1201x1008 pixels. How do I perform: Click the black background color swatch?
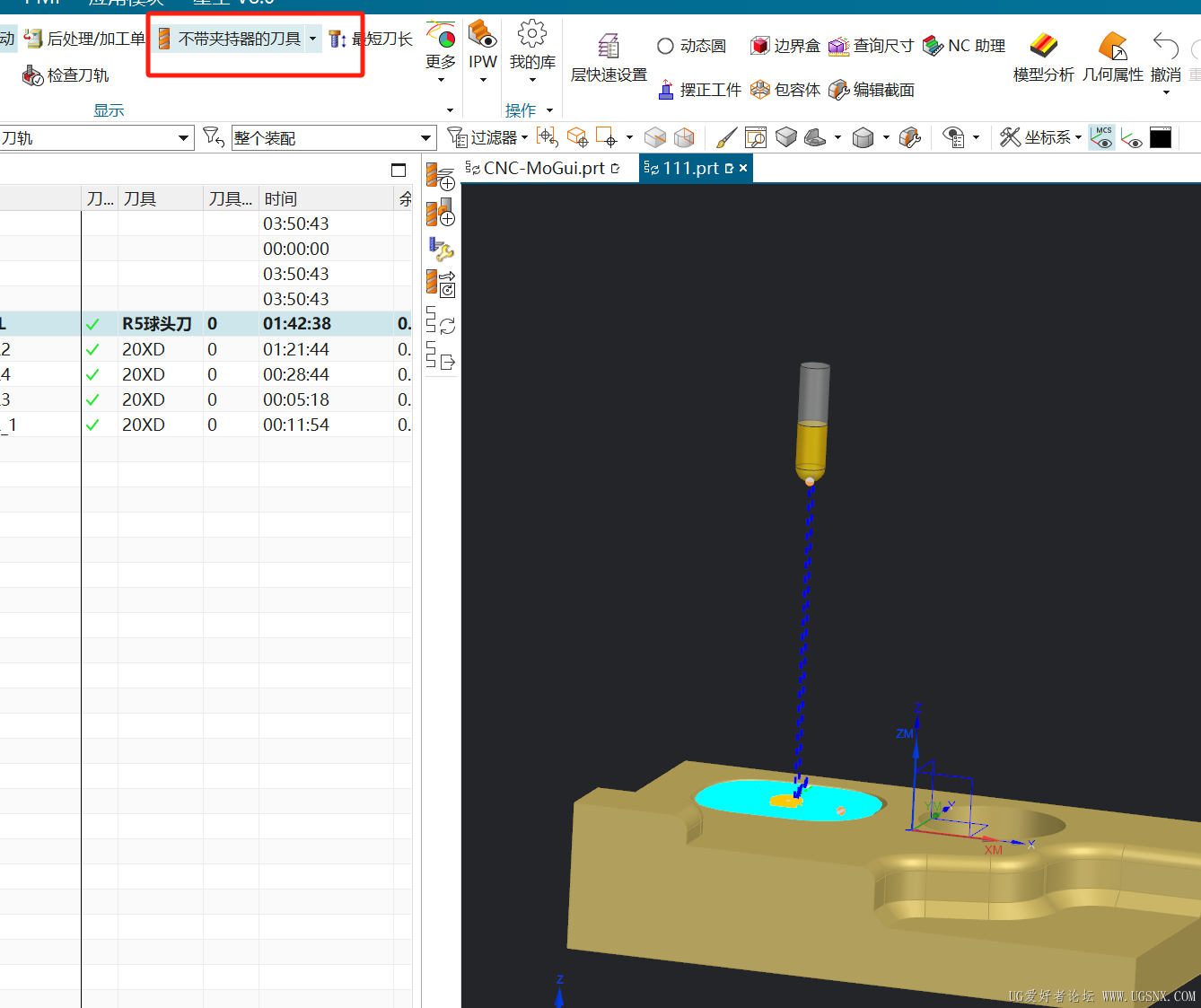(x=1161, y=138)
